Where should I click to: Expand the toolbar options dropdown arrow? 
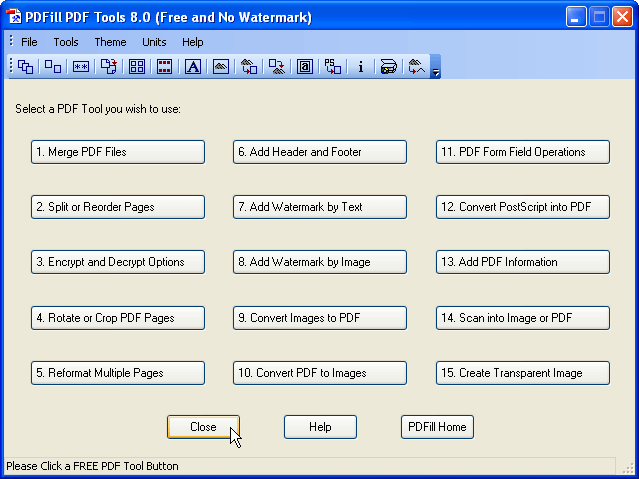(436, 69)
